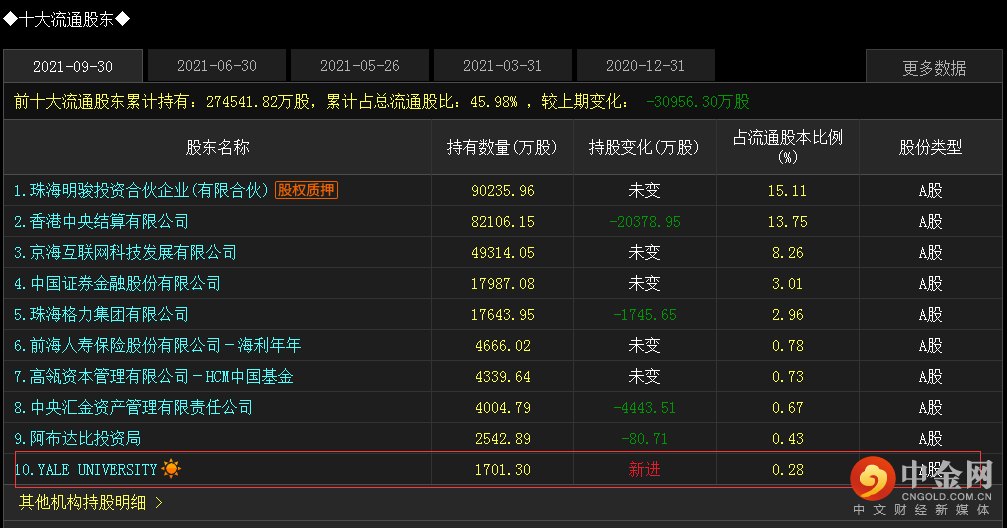Select holding value 1701.30
1007x528 pixels.
click(503, 470)
